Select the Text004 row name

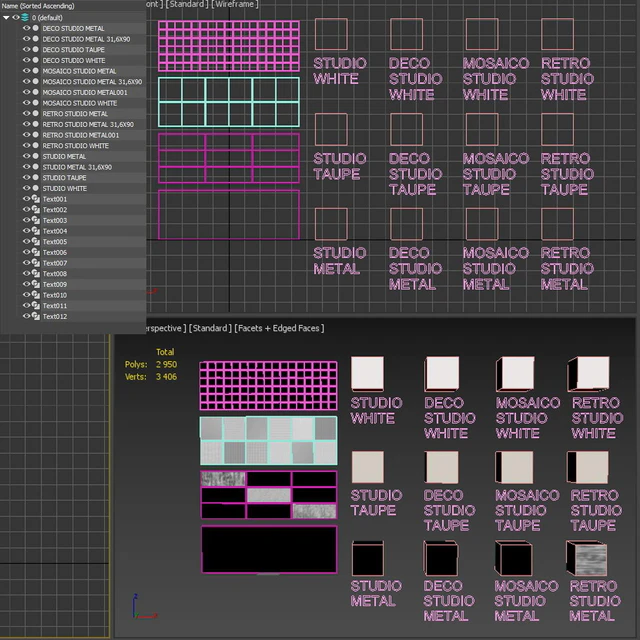(x=55, y=231)
